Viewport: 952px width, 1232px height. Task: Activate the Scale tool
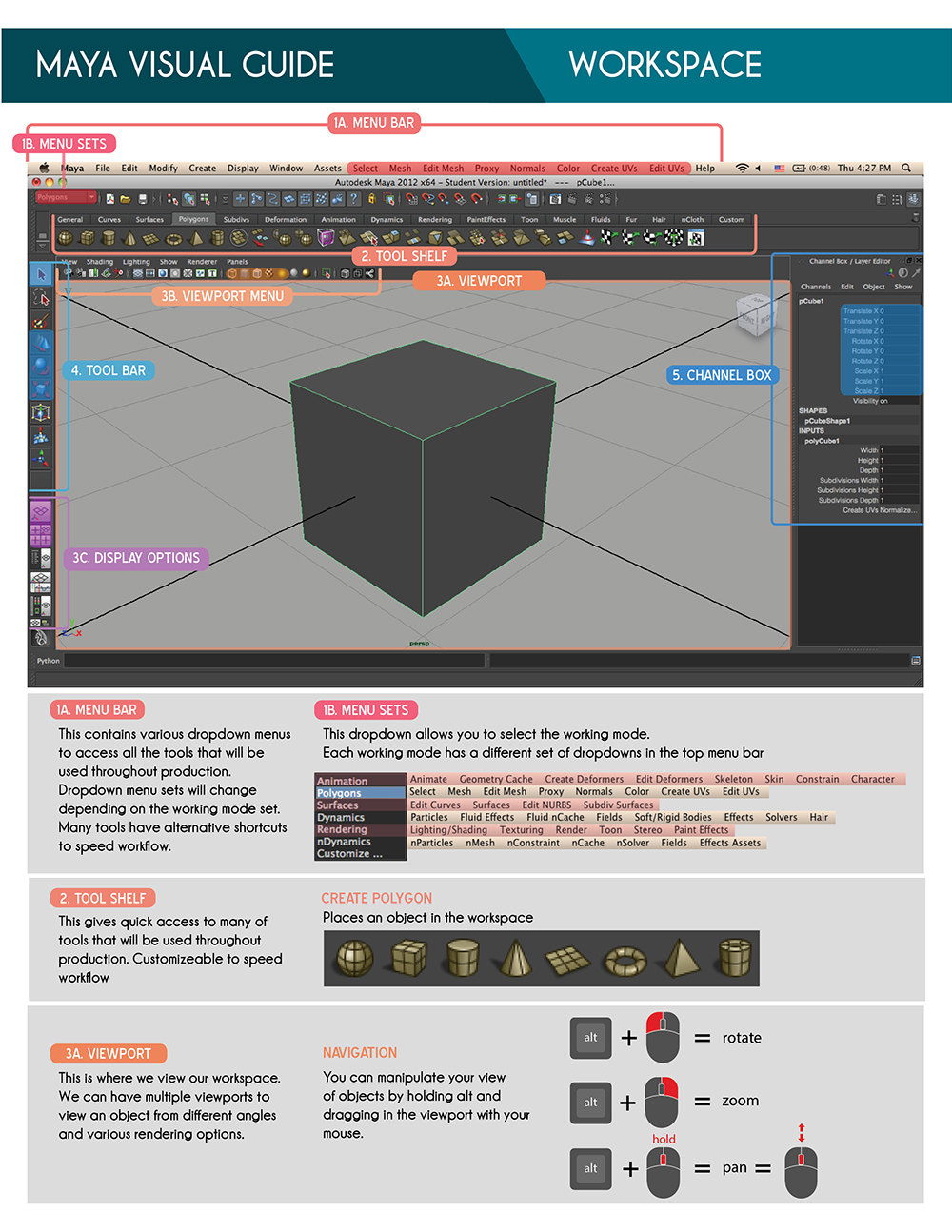point(41,388)
